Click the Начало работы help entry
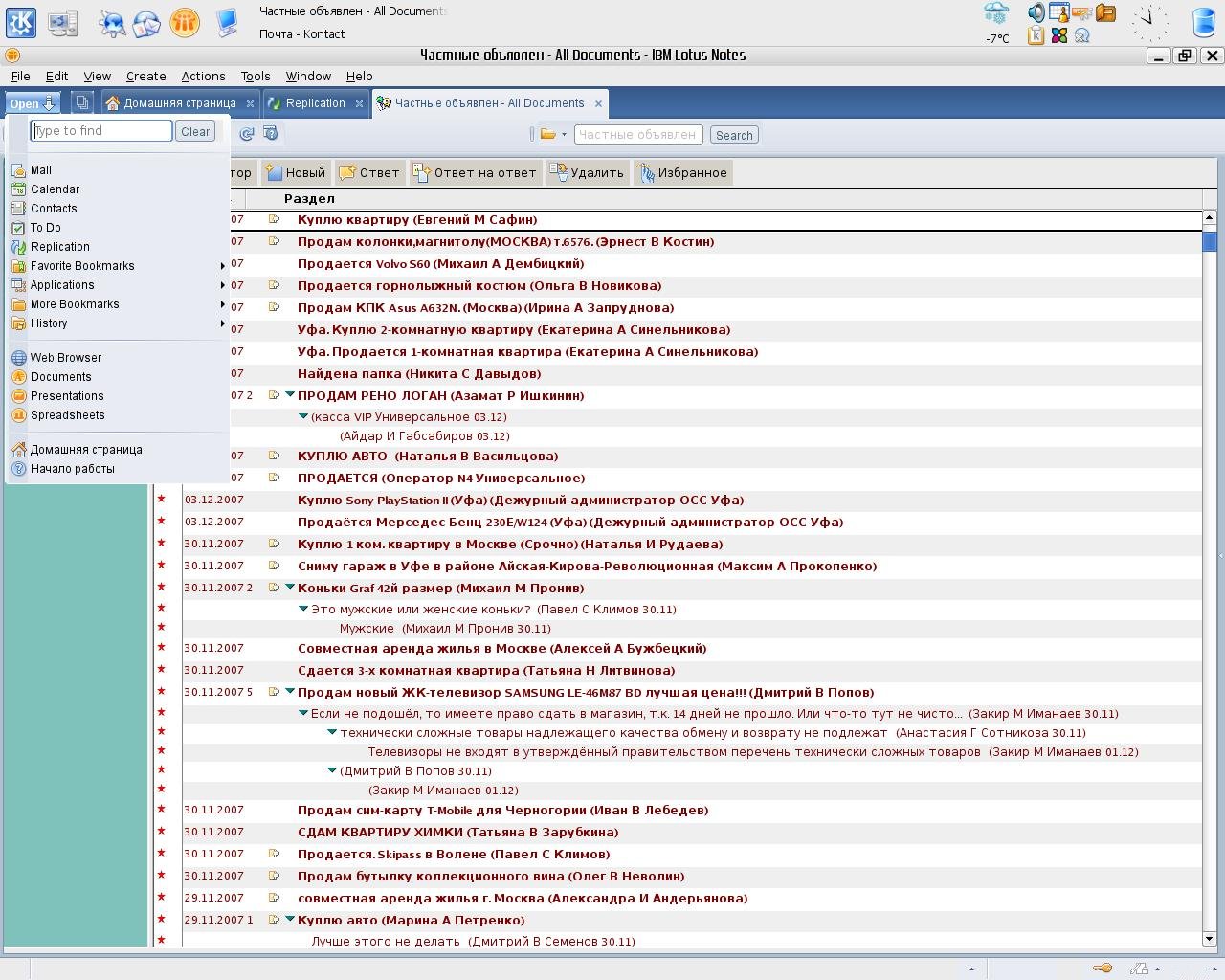Image resolution: width=1225 pixels, height=980 pixels. tap(72, 469)
